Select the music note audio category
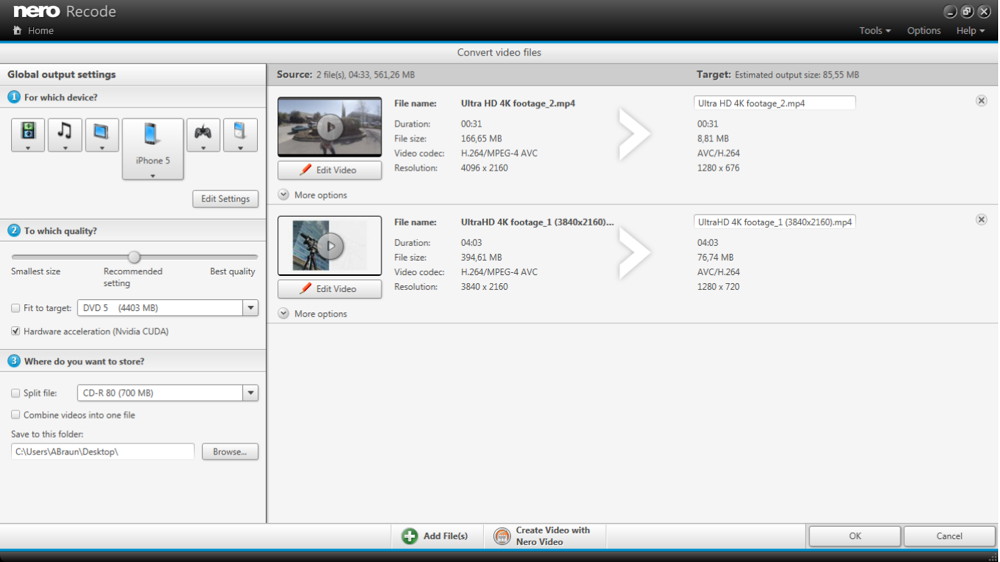 pyautogui.click(x=65, y=135)
